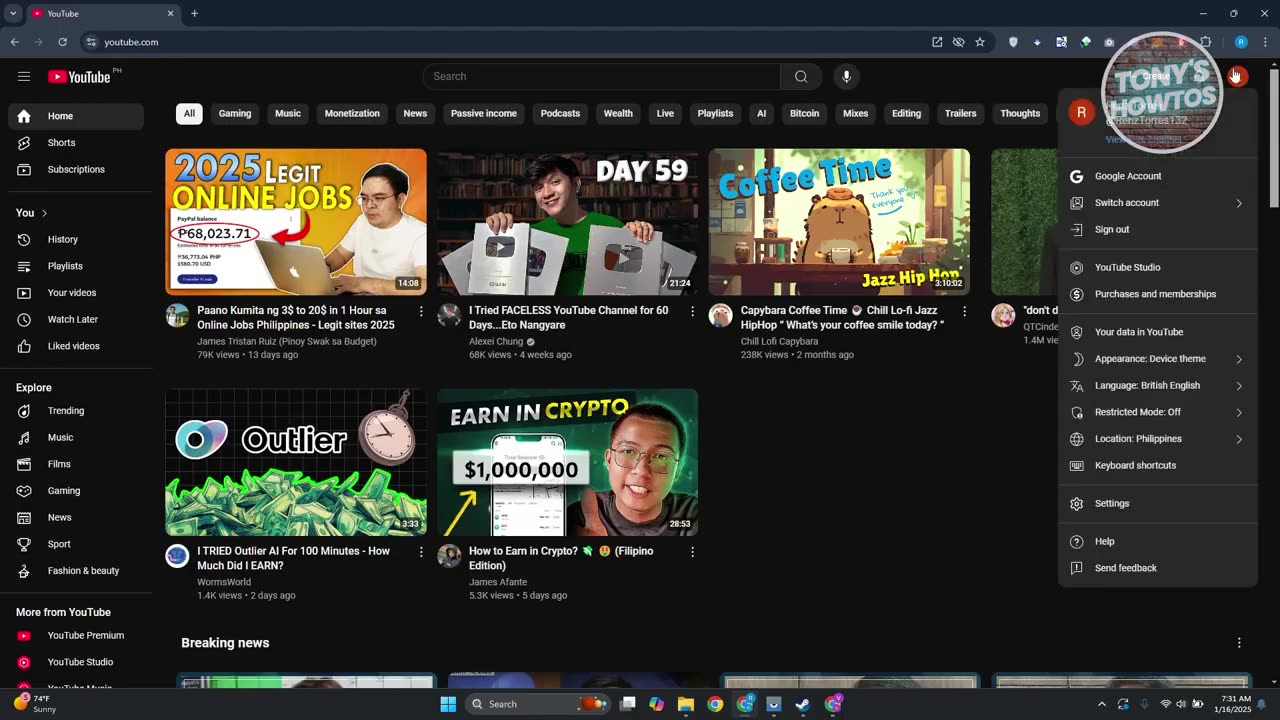Select the Bitcoin filter chip

(x=804, y=114)
